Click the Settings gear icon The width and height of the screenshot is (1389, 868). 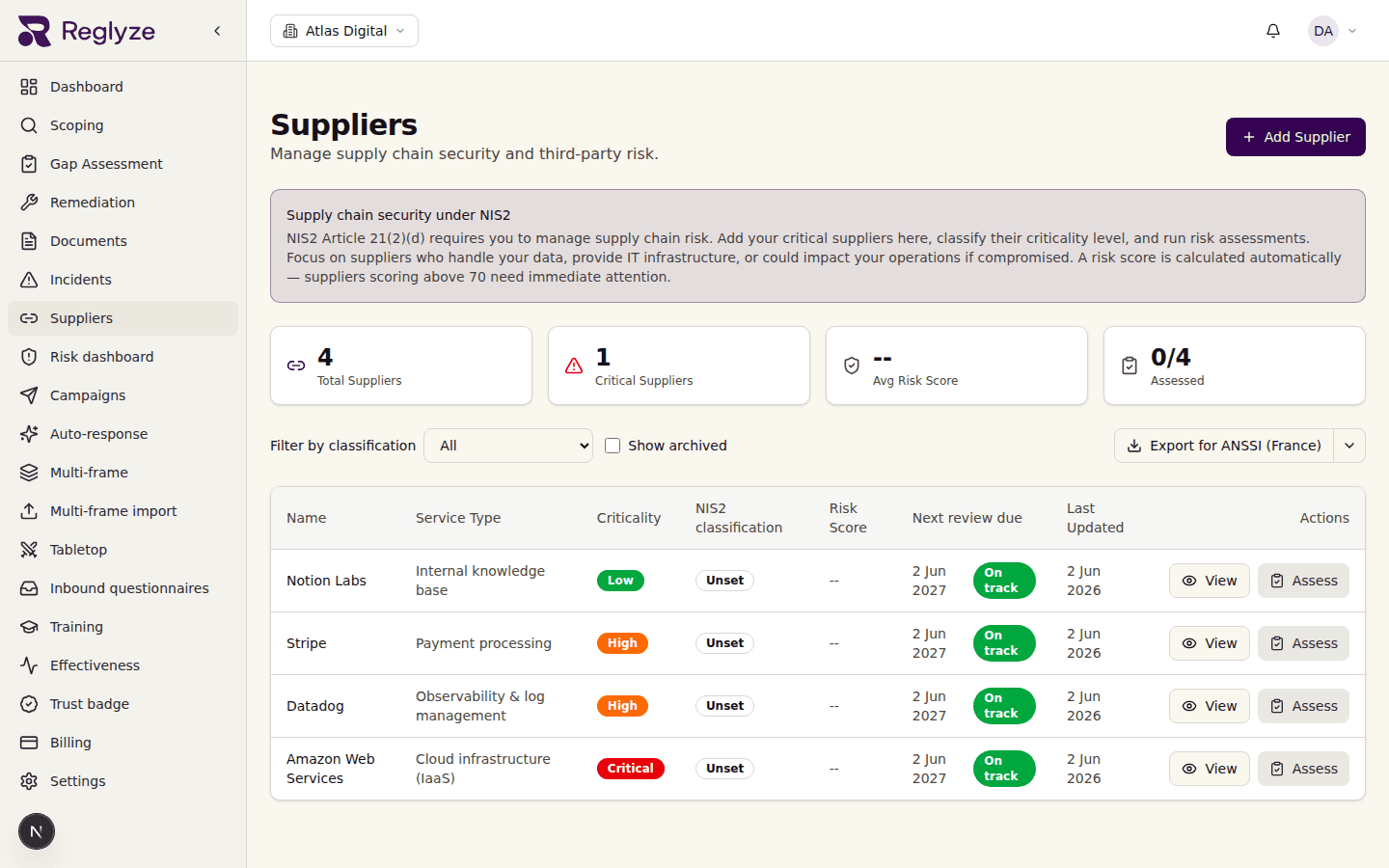29,781
